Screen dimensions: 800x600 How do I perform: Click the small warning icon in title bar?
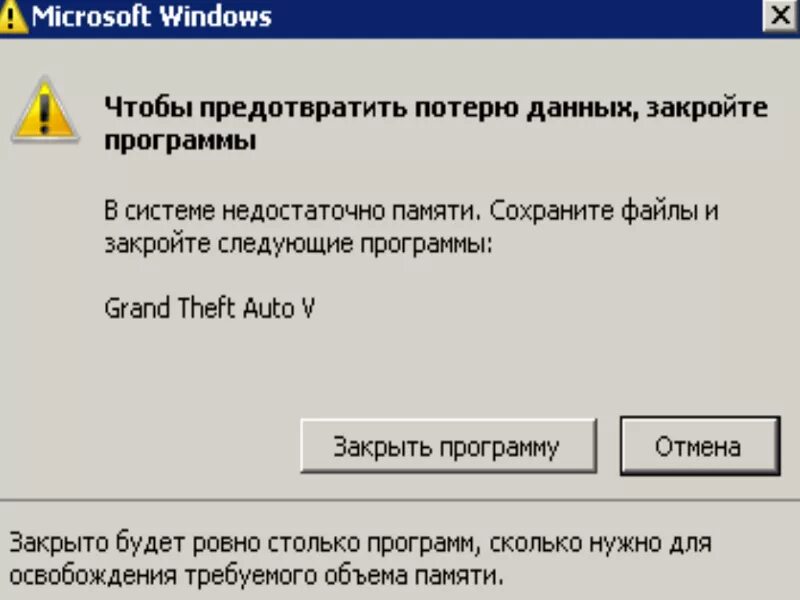pos(13,17)
